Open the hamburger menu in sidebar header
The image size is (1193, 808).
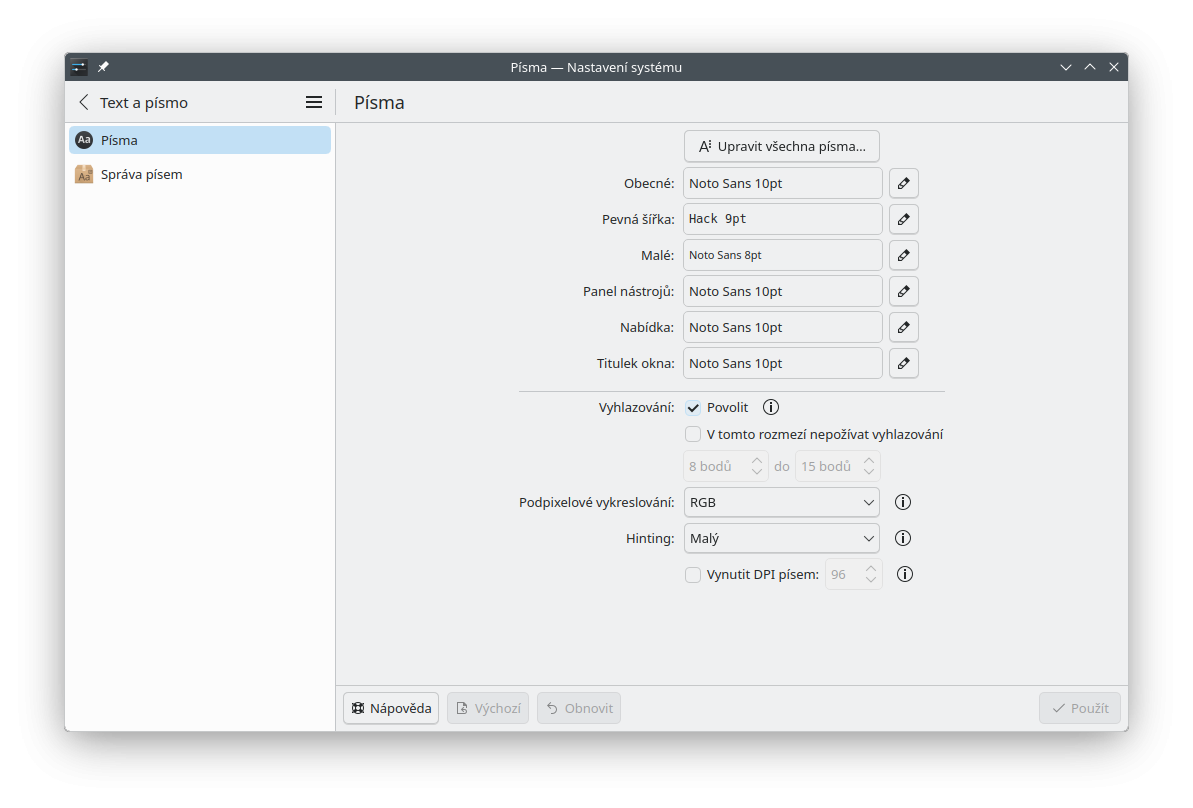pos(313,102)
